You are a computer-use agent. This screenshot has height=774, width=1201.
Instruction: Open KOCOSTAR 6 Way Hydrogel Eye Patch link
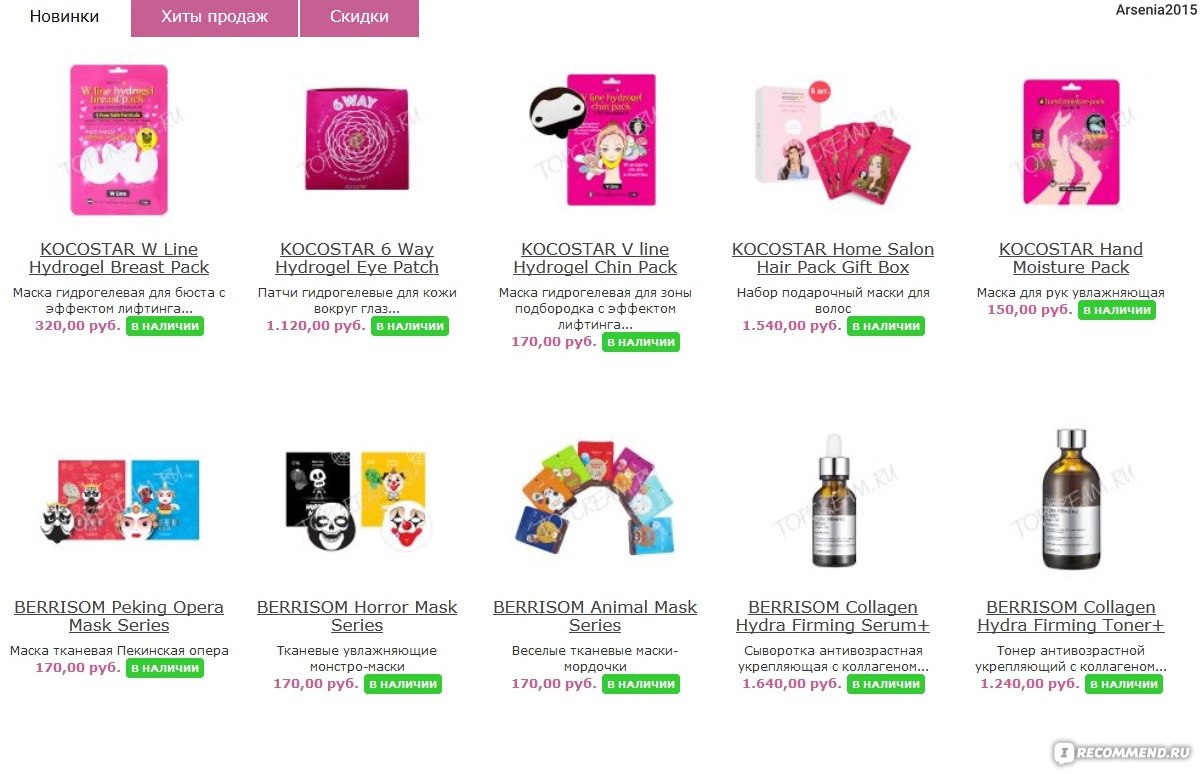point(357,258)
